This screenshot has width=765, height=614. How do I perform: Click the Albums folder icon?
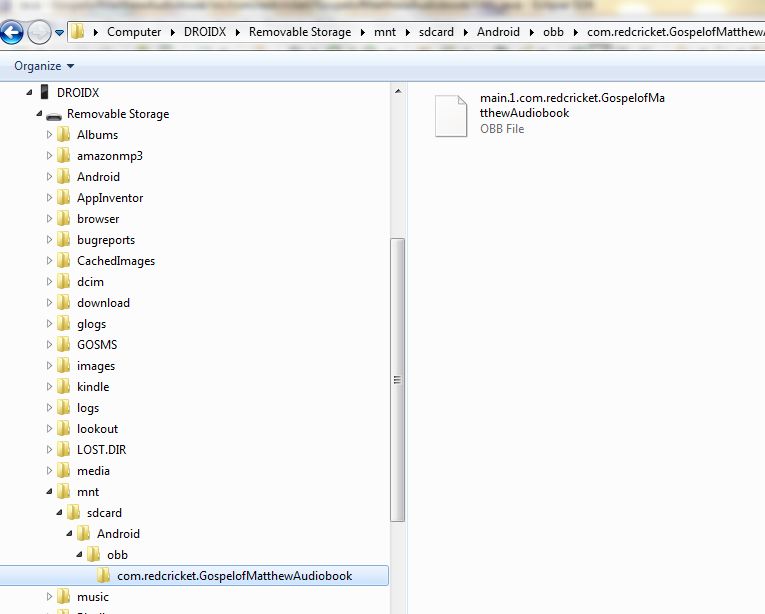click(x=63, y=134)
